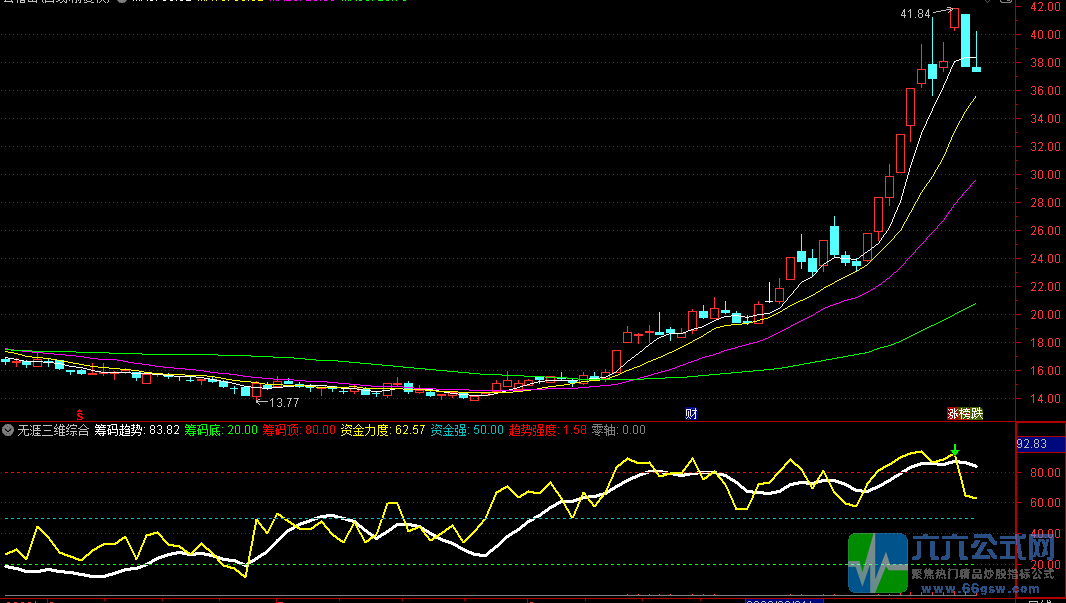Image resolution: width=1066 pixels, height=603 pixels.
Task: Open the 无涯三维综合 indicator name
Action: [53, 430]
